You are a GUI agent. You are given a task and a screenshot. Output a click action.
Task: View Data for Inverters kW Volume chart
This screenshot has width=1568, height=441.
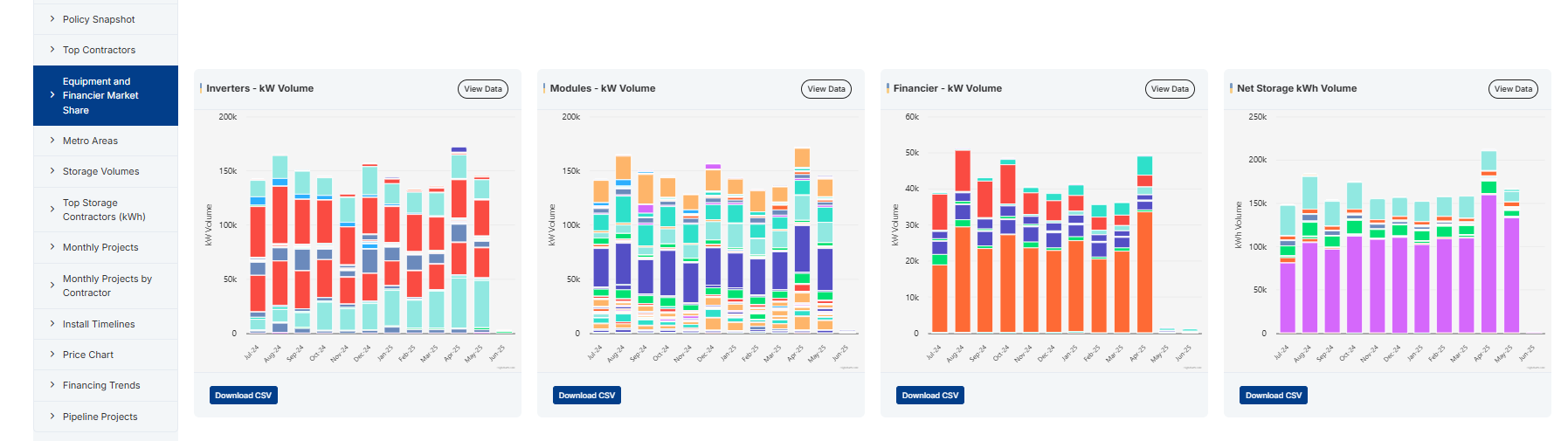click(482, 89)
